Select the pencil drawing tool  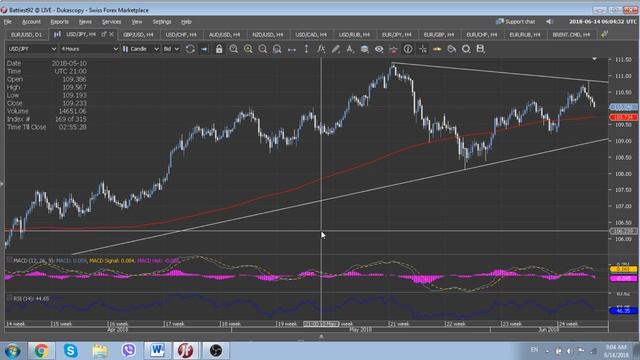click(336, 49)
